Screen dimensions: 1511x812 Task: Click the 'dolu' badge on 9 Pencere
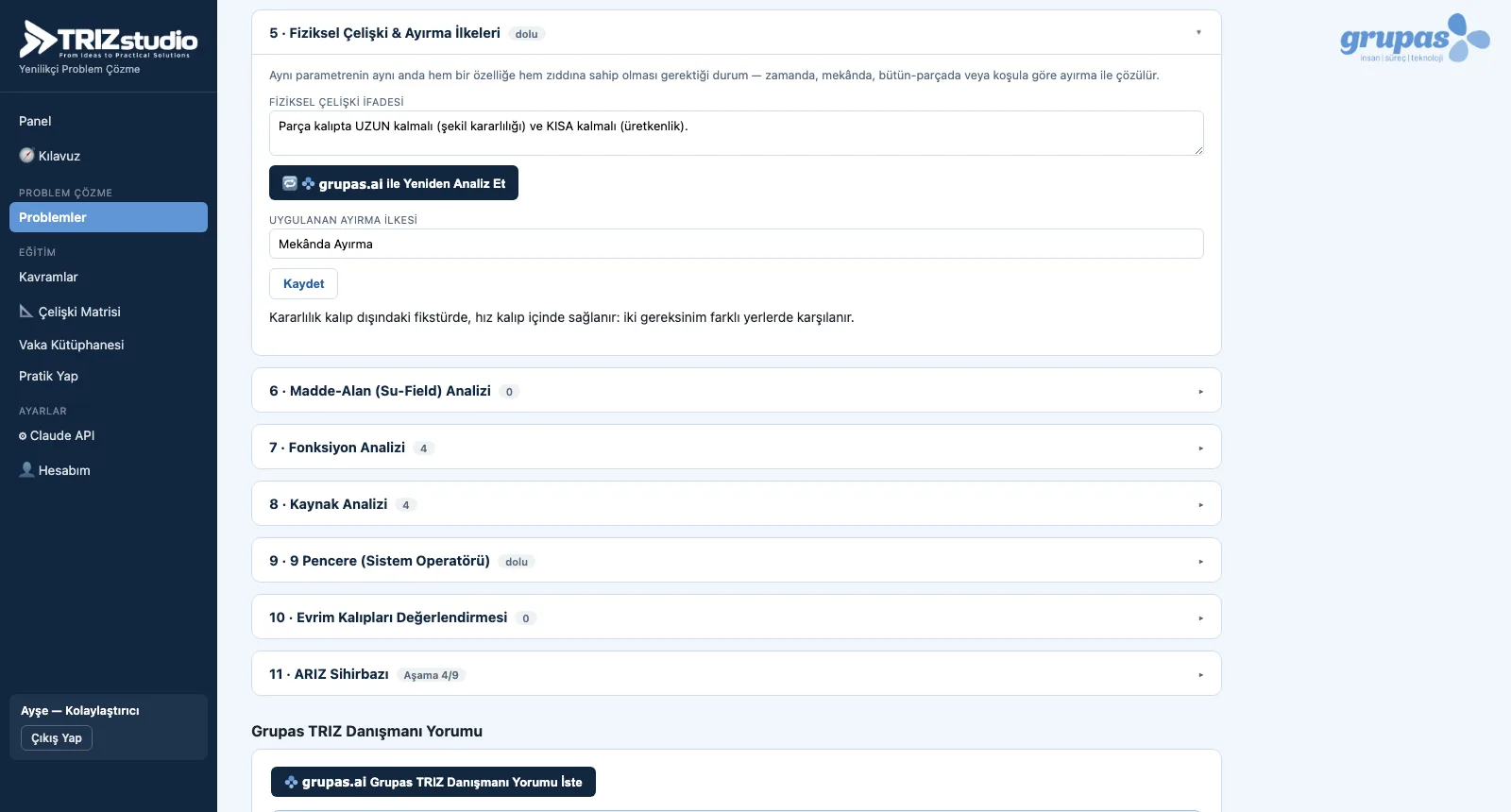517,562
